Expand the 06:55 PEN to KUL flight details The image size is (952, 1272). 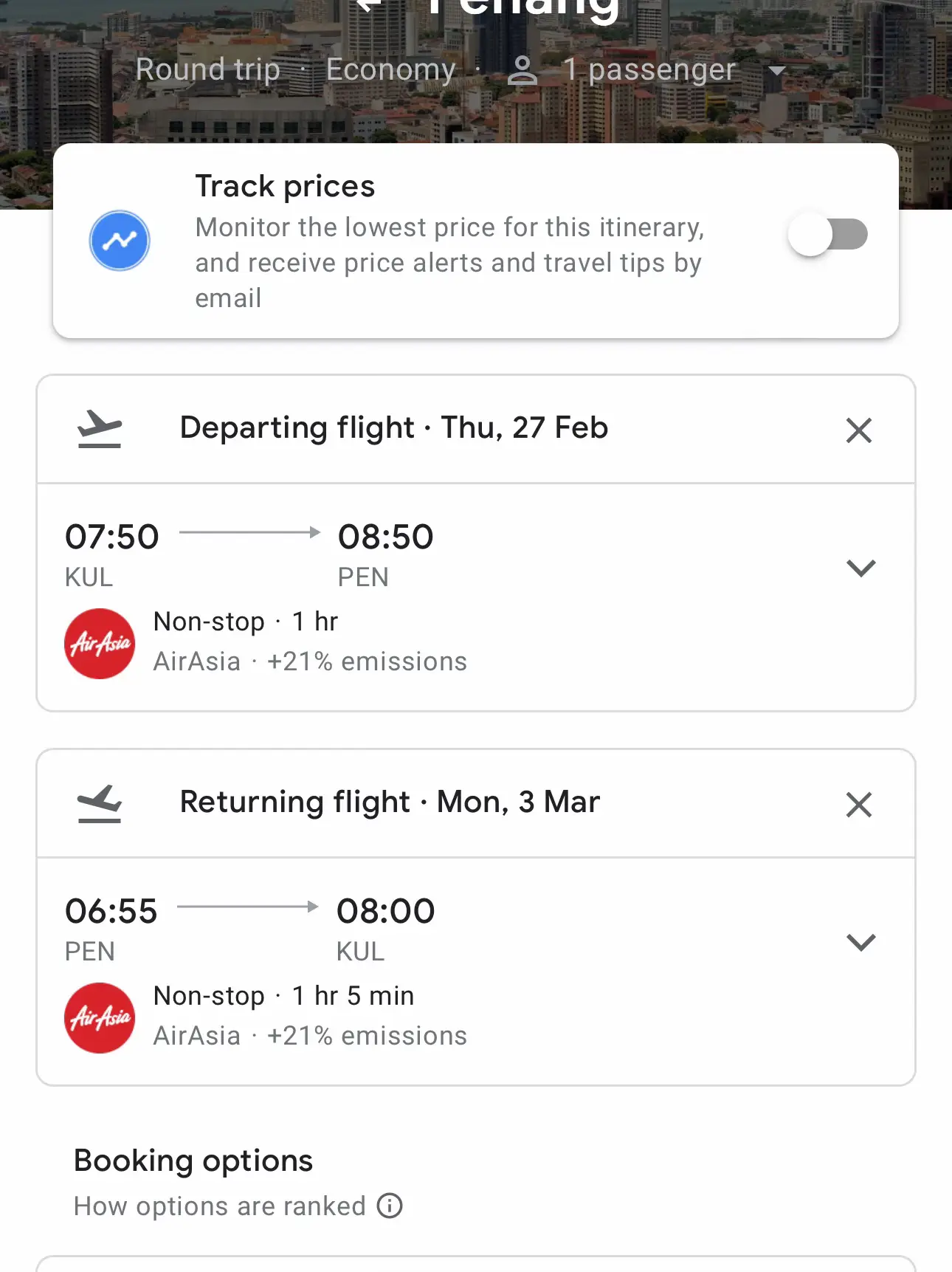(x=860, y=942)
